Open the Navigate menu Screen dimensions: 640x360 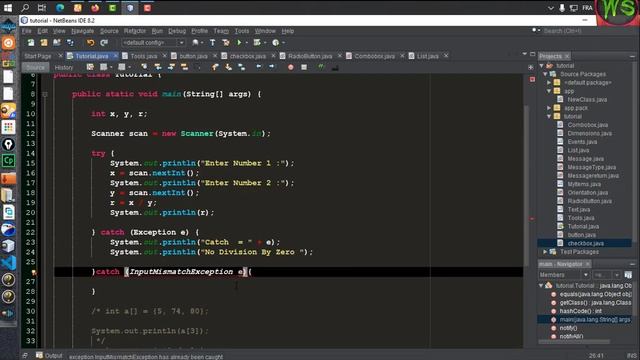click(x=82, y=31)
